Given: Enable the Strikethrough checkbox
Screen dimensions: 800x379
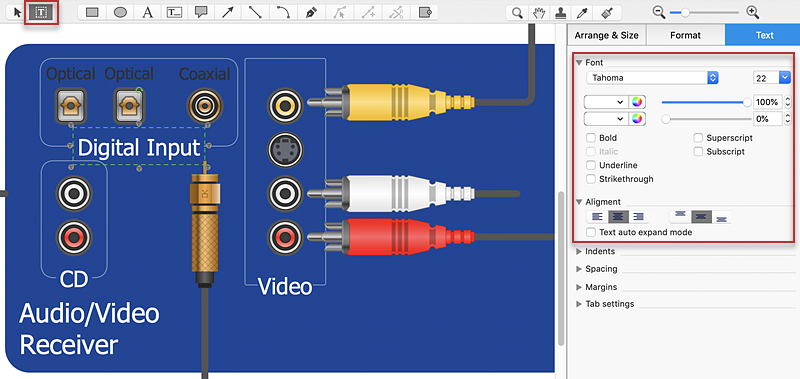Looking at the screenshot, I should coord(591,179).
